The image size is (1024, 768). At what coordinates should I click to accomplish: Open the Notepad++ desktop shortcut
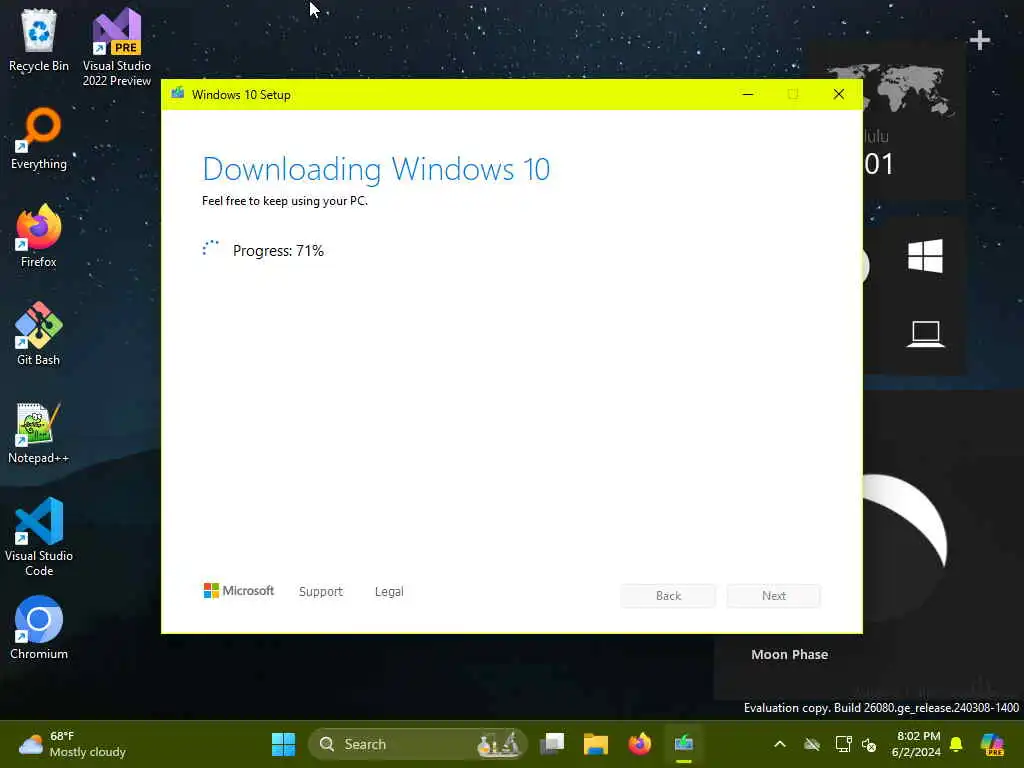click(39, 432)
